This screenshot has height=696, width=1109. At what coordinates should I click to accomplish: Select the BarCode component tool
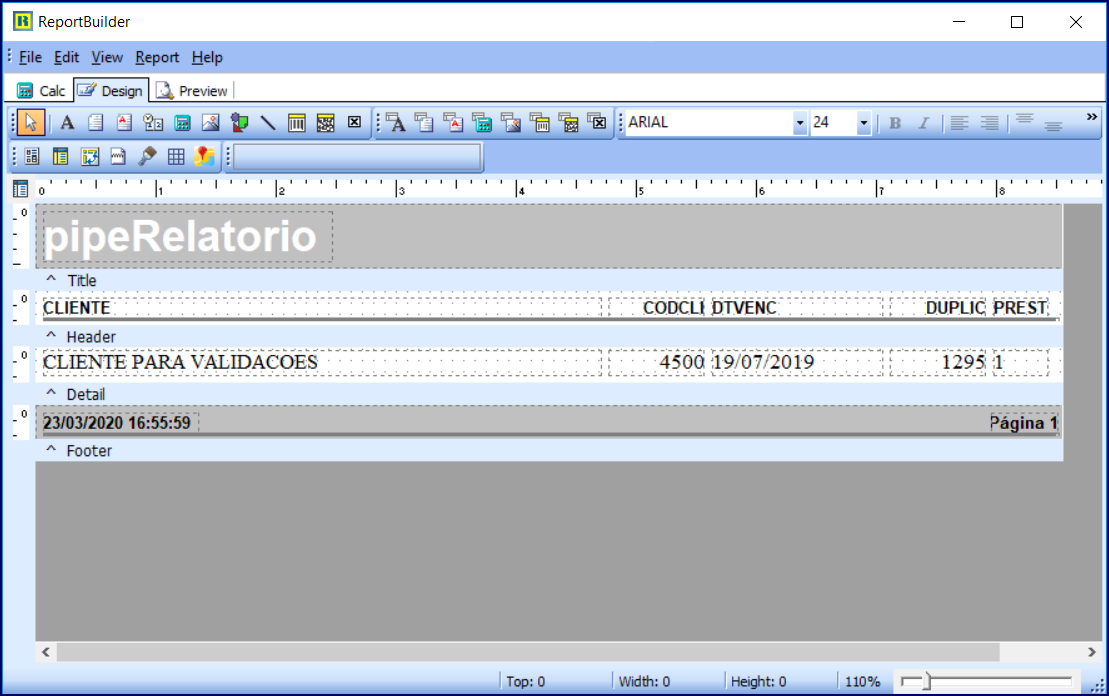pyautogui.click(x=297, y=123)
